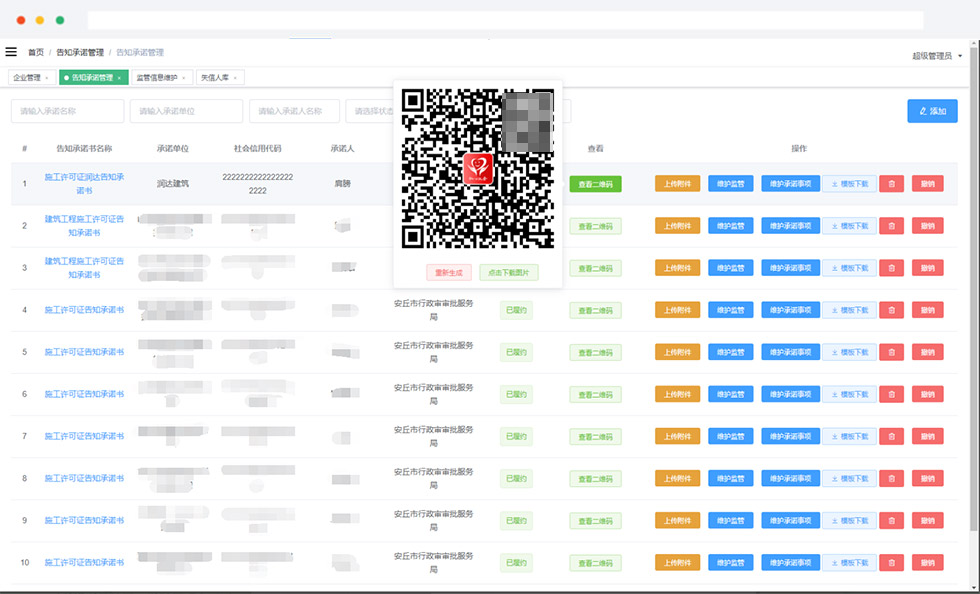Screen dimensions: 980x594
Task: Delete row 3 using its trash icon
Action: [x=891, y=268]
